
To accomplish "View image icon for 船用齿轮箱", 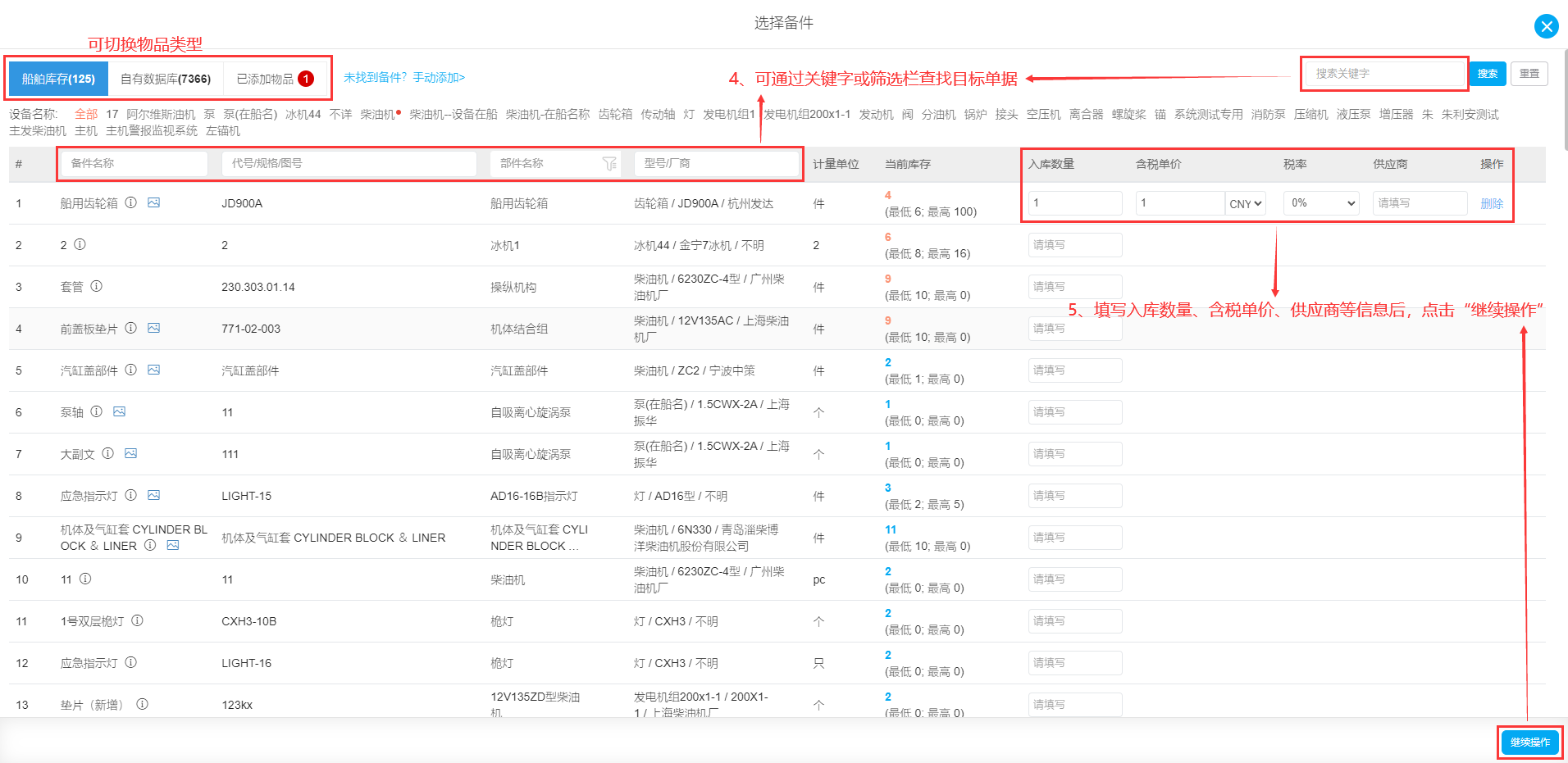I will 153,202.
